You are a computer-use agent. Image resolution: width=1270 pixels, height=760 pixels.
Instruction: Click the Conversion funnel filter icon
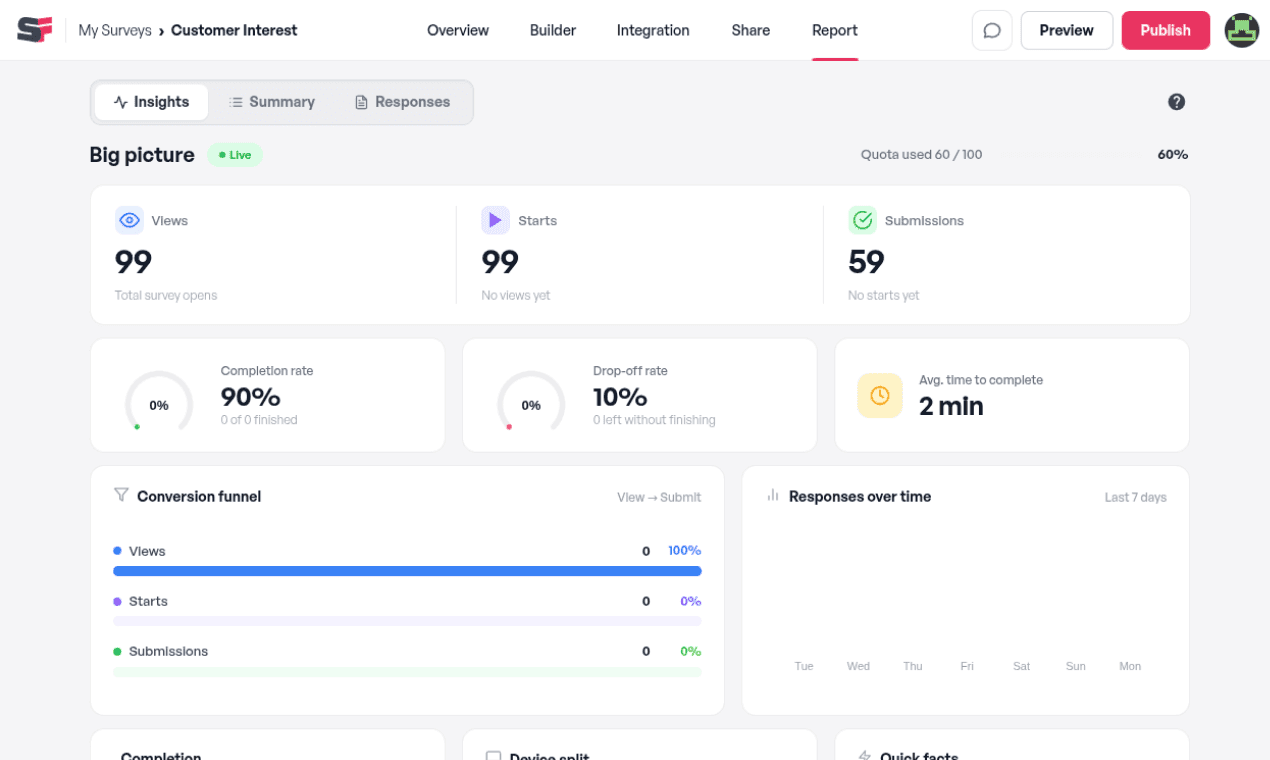click(x=121, y=495)
